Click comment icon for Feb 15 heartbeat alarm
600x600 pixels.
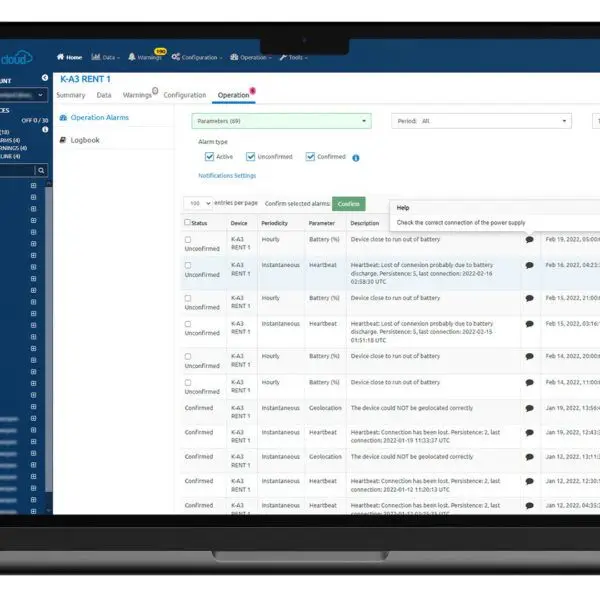(530, 324)
